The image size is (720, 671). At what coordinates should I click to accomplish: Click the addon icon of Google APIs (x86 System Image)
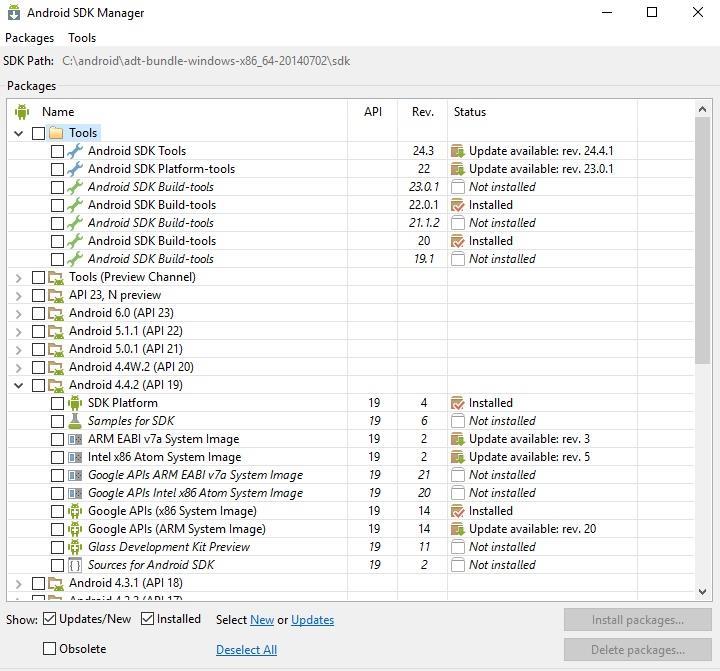tap(75, 511)
